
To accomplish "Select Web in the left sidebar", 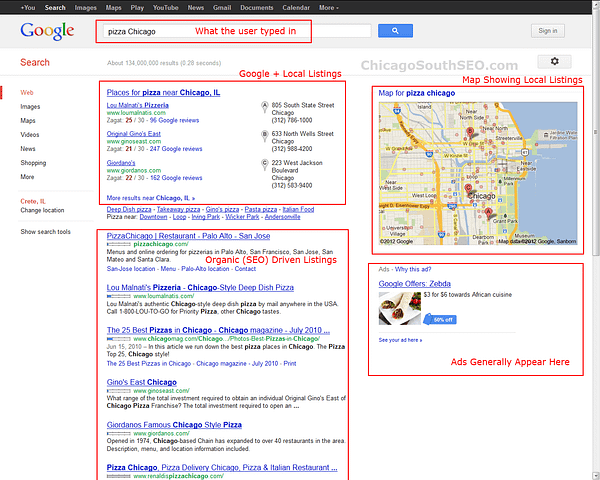I will coord(27,92).
